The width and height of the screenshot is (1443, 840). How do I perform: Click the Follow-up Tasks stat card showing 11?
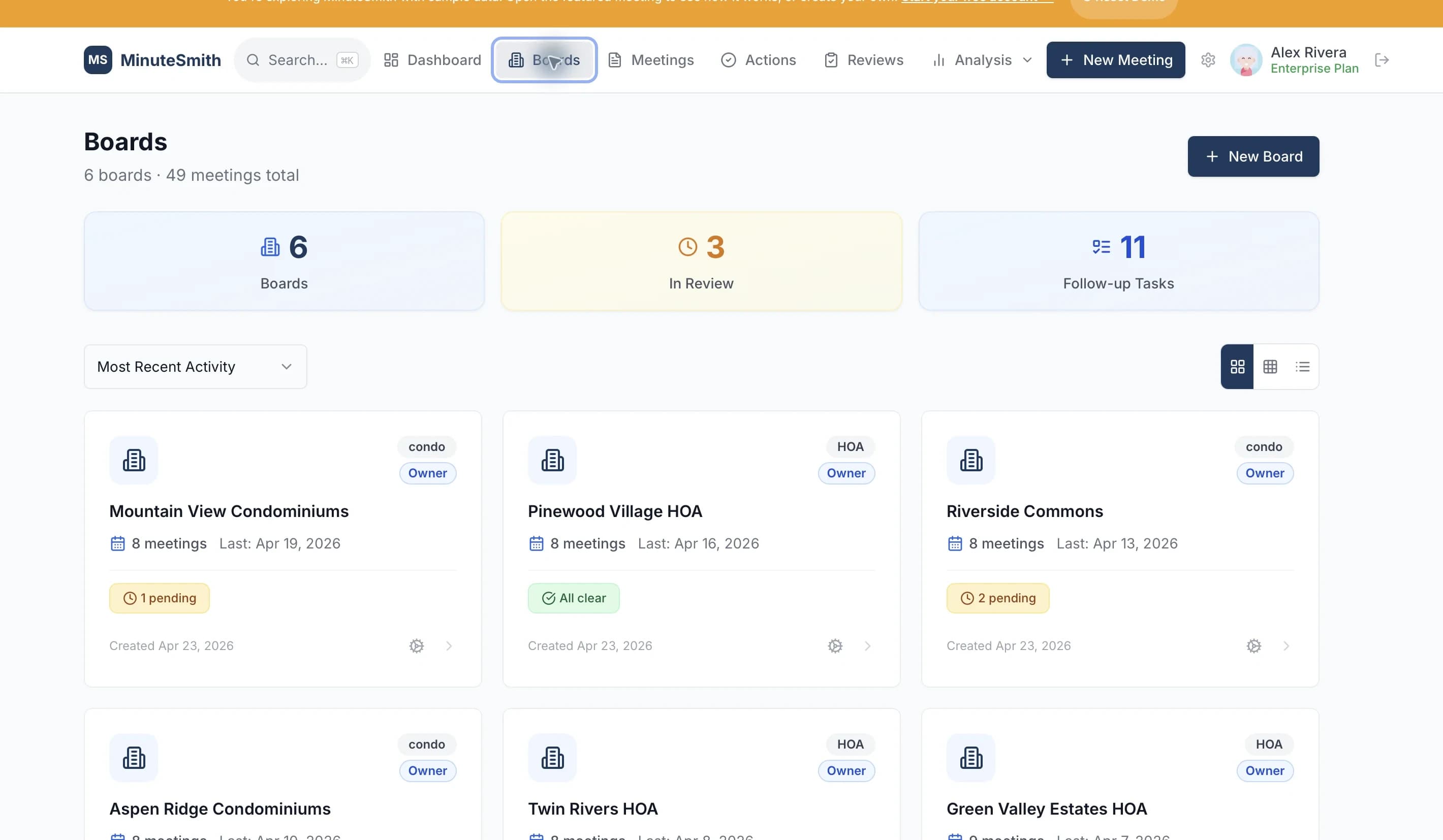[1118, 261]
